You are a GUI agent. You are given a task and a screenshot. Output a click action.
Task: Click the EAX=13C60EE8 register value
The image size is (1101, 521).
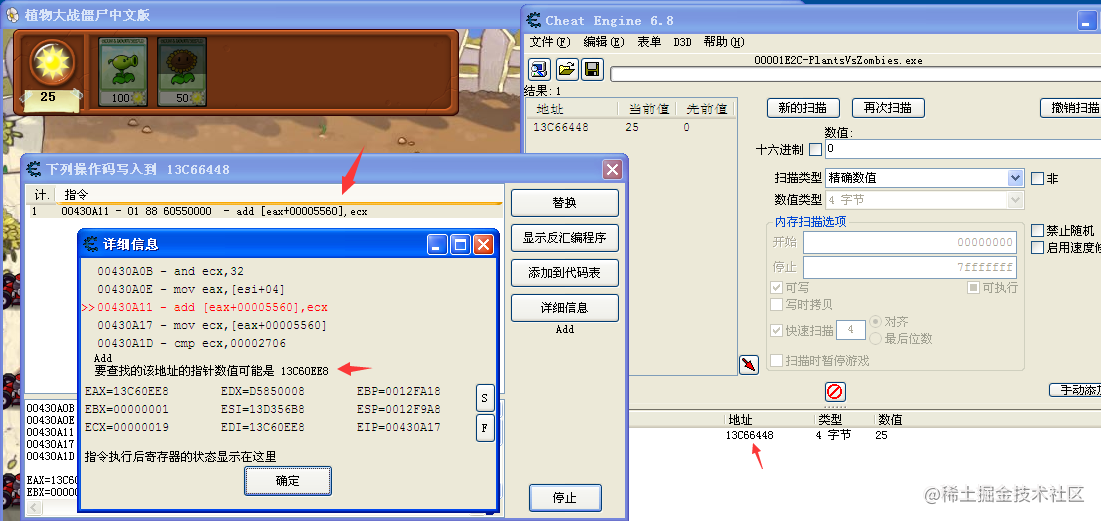coord(126,391)
